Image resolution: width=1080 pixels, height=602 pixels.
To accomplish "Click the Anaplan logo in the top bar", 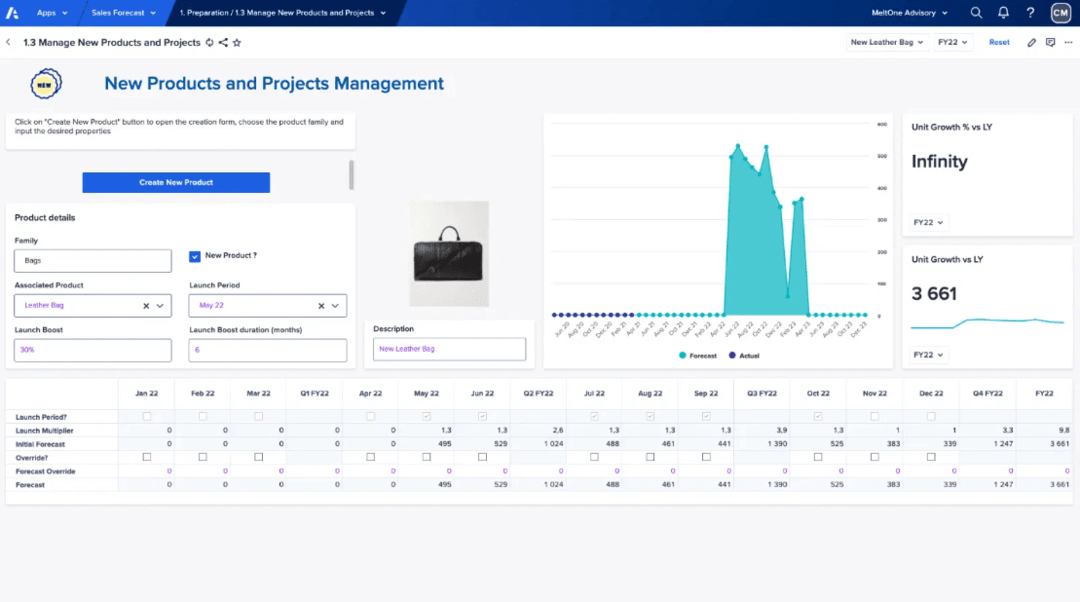I will tap(13, 13).
